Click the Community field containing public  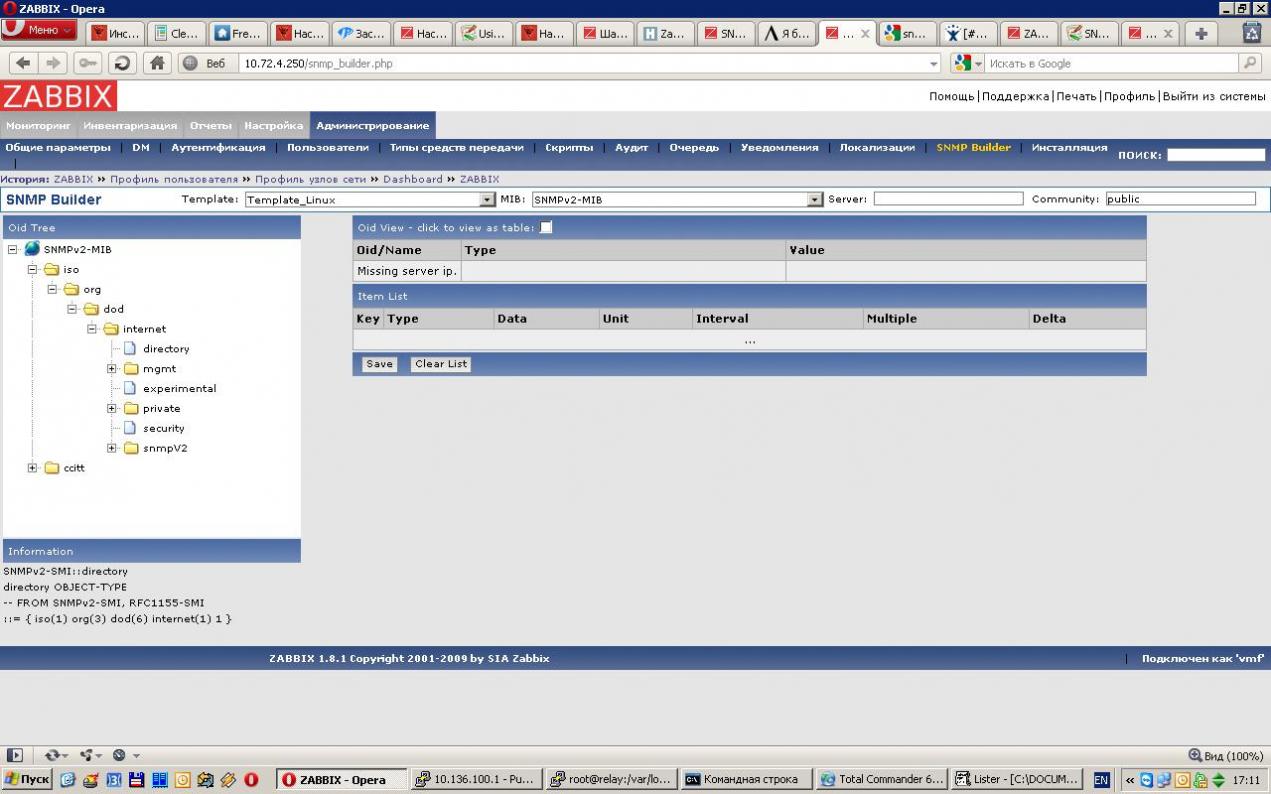(x=1180, y=199)
